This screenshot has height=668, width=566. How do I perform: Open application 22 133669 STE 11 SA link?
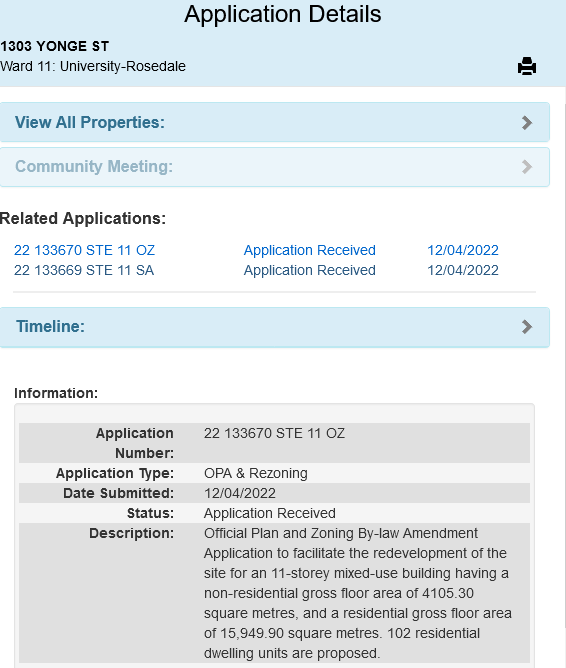[84, 270]
